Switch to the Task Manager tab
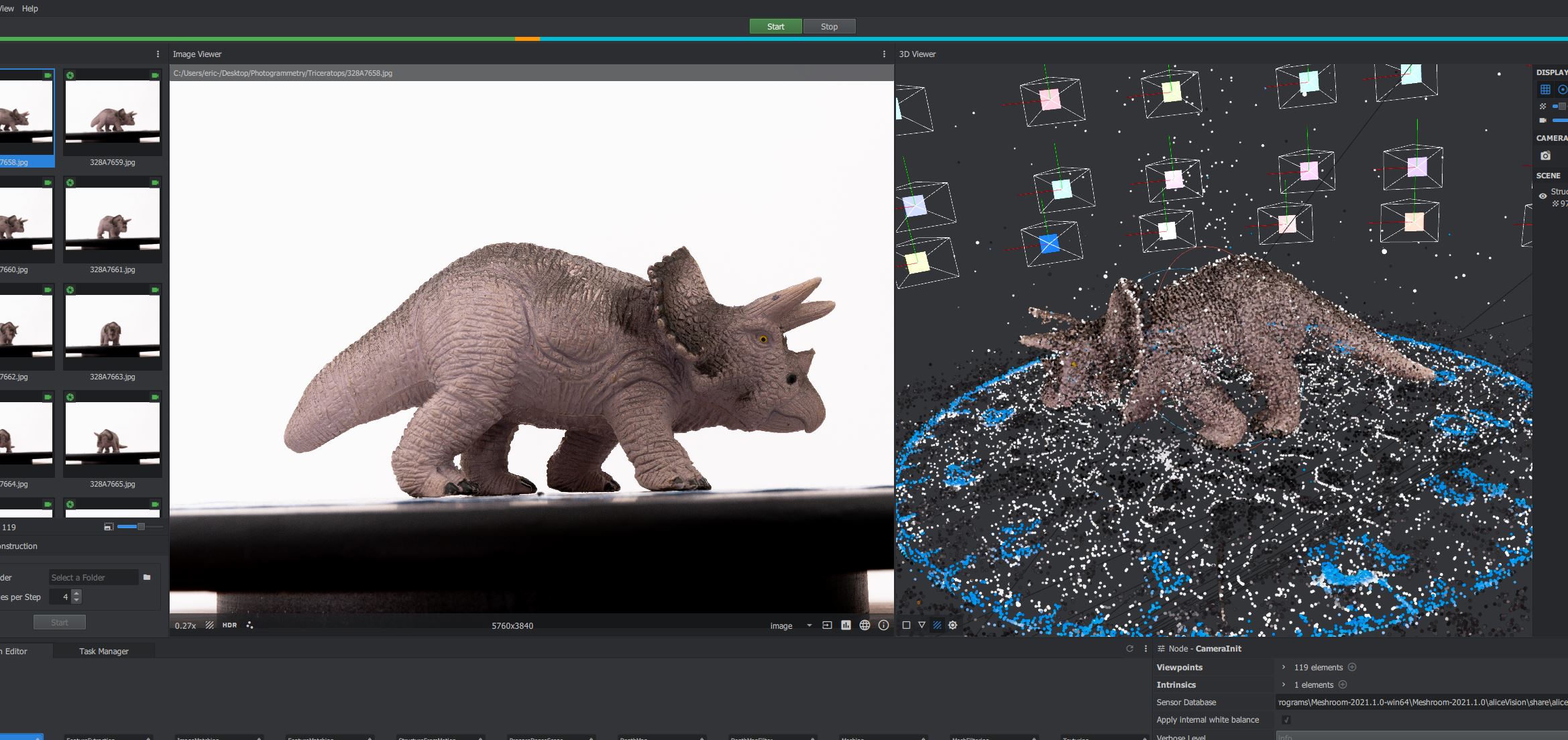The width and height of the screenshot is (1568, 740). tap(103, 651)
